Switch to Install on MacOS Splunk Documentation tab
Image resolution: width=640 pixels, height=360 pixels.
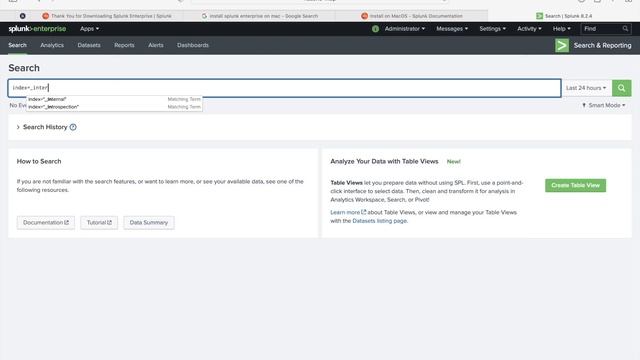click(x=411, y=16)
